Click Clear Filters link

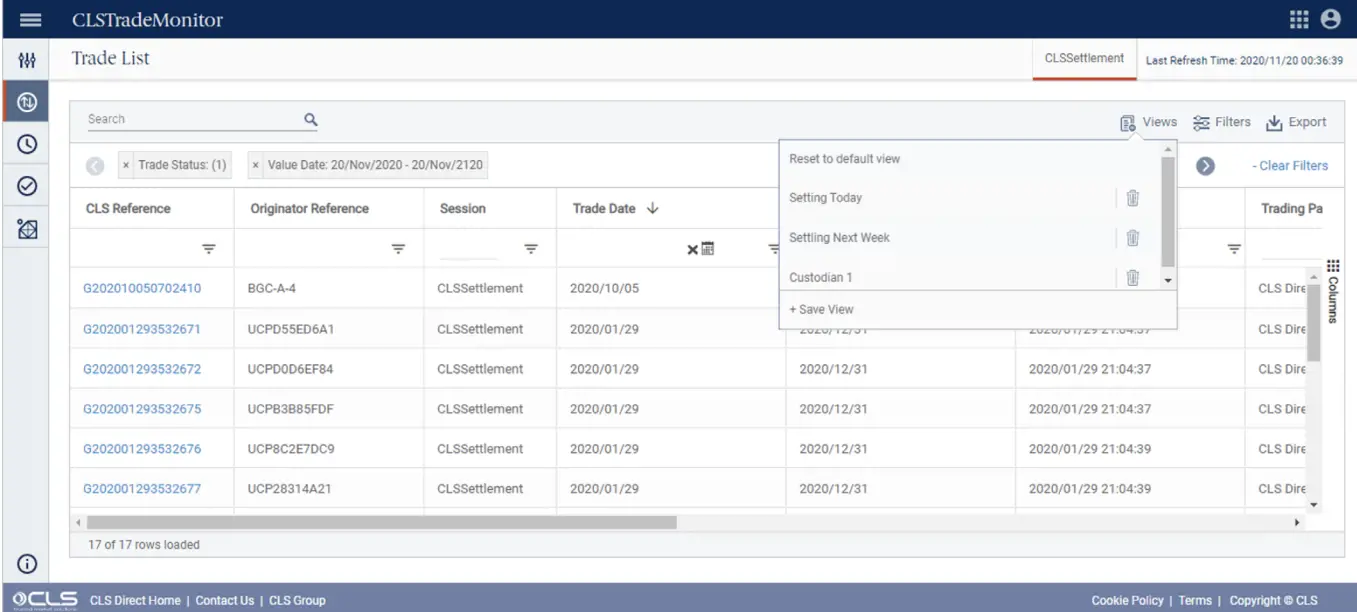(x=1290, y=166)
